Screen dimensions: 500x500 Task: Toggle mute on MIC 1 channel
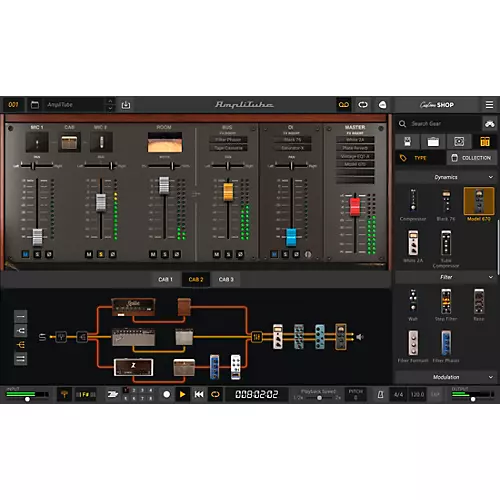tap(25, 254)
